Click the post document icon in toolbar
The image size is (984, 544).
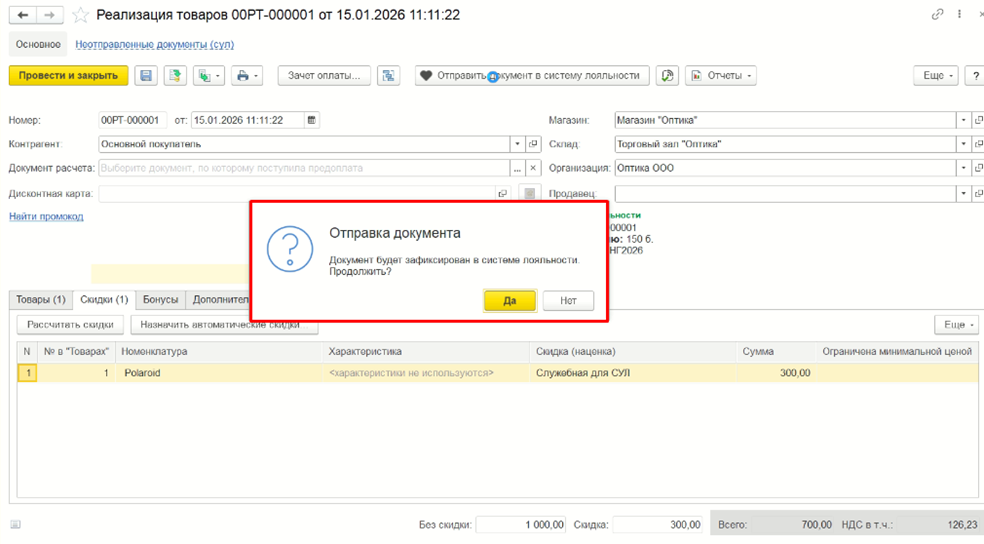click(175, 76)
